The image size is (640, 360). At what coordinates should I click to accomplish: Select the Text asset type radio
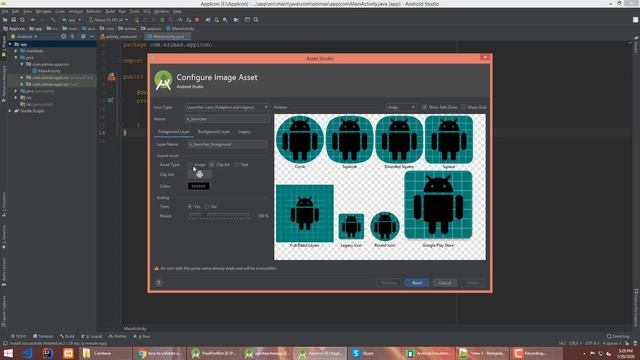[x=236, y=164]
